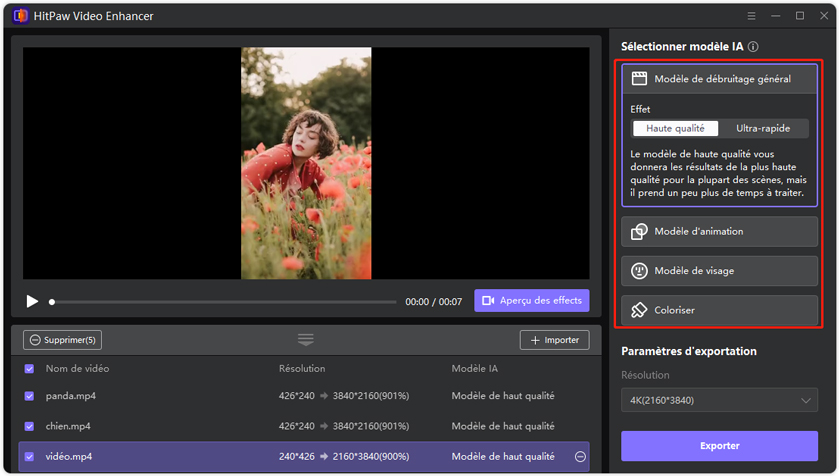Image resolution: width=839 pixels, height=476 pixels.
Task: Click the video preview thumbnail
Action: point(306,163)
